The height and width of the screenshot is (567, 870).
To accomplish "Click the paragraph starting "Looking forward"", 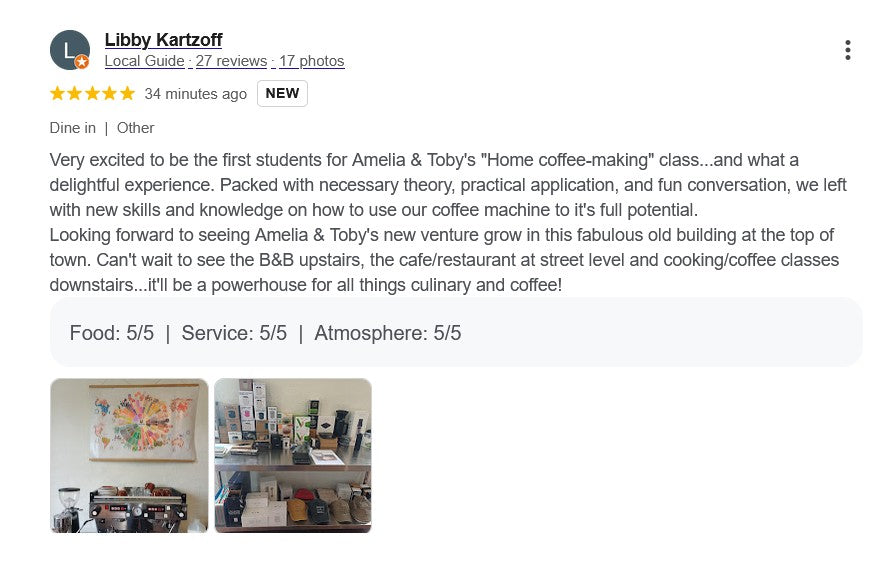I will [440, 260].
